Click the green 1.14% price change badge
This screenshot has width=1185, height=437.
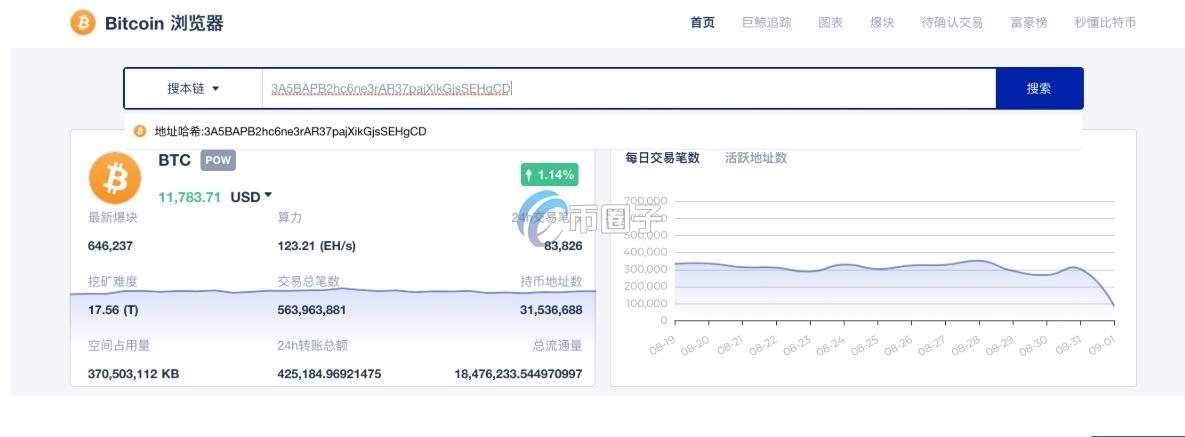click(549, 175)
